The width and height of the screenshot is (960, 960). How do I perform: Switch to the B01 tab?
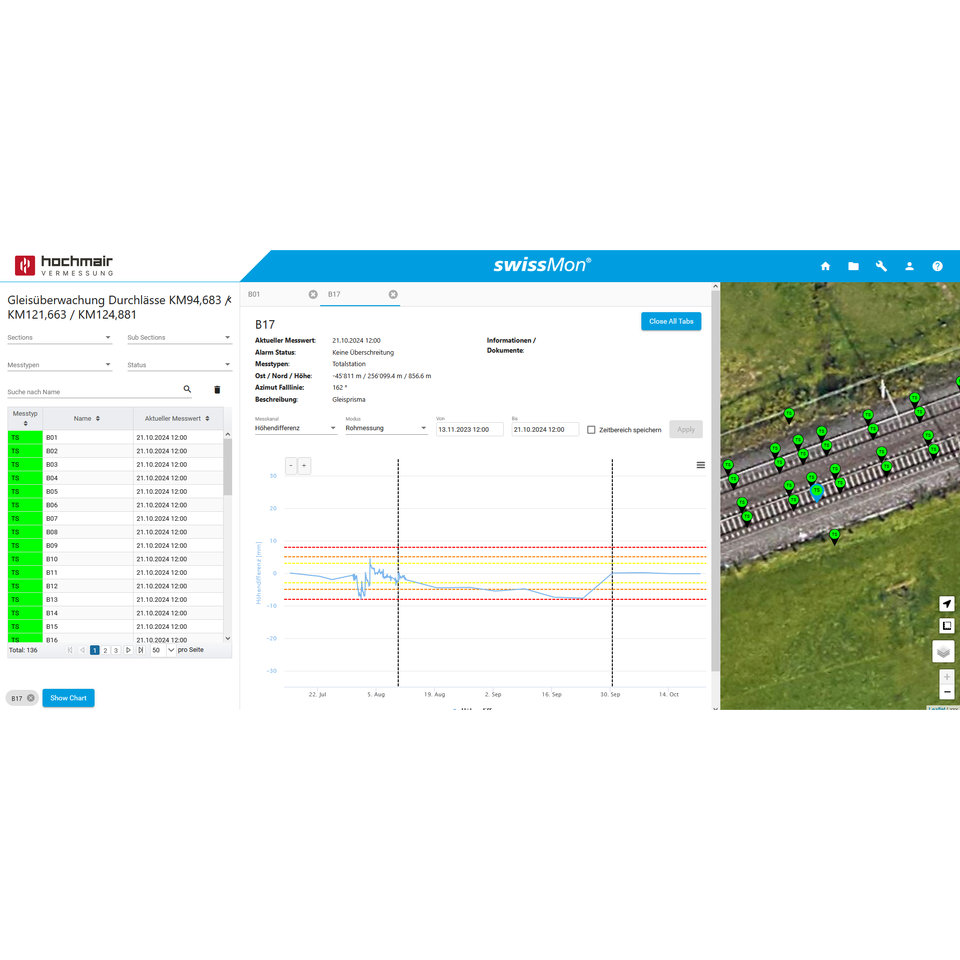255,294
